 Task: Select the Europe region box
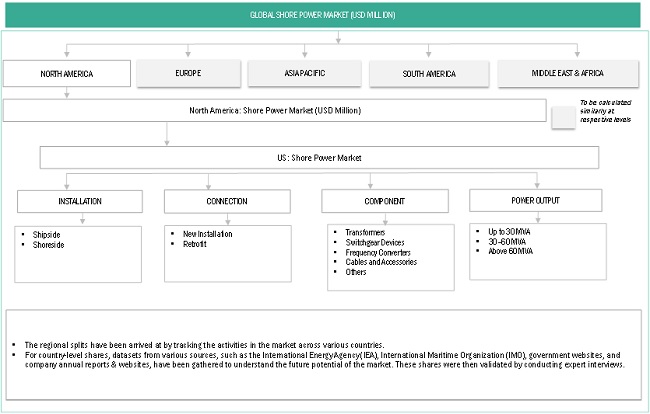pos(187,73)
